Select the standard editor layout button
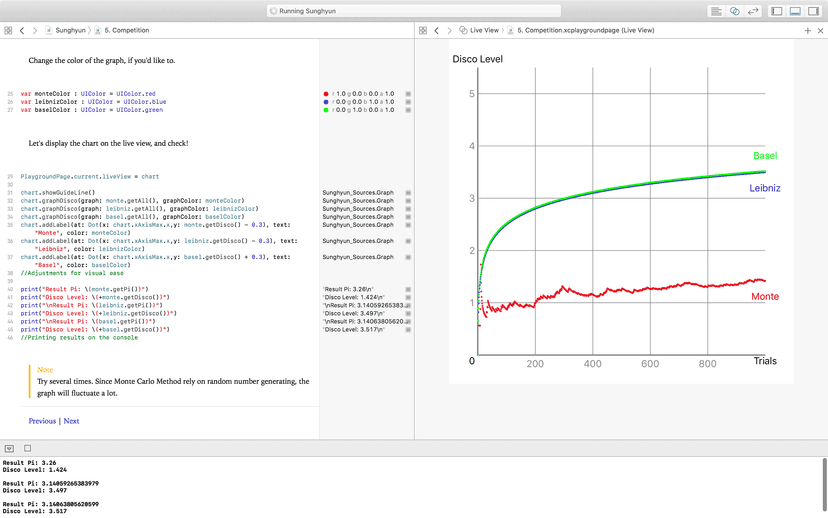The width and height of the screenshot is (828, 518). 716,11
